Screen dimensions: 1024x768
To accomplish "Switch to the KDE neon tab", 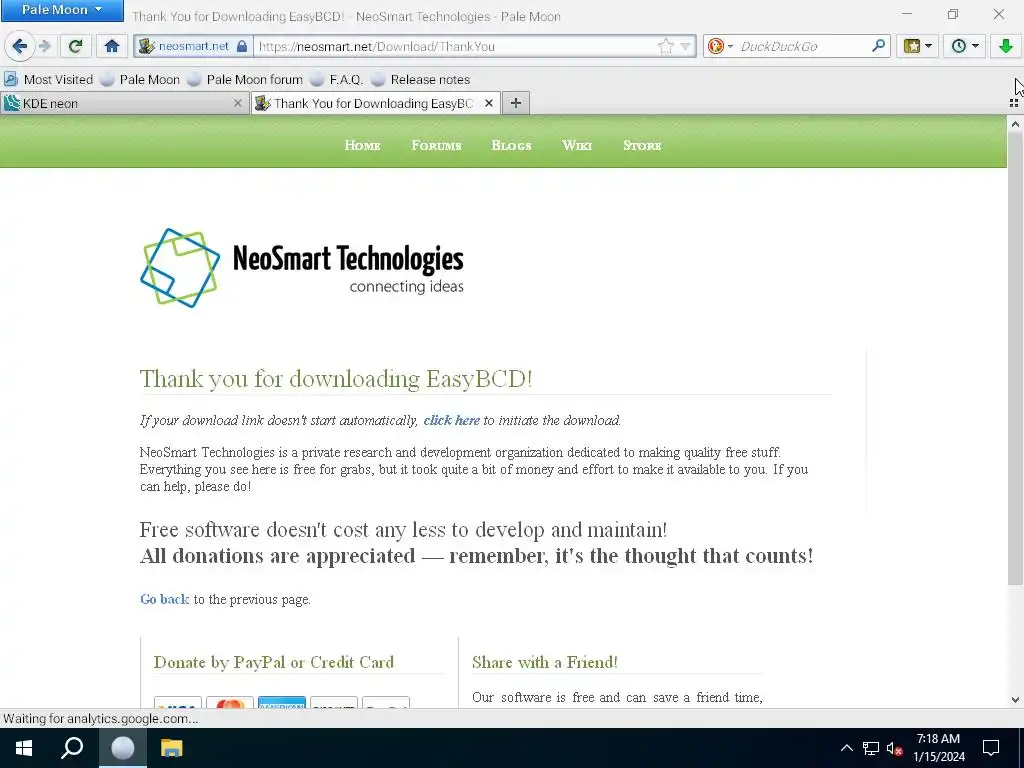I will click(118, 103).
